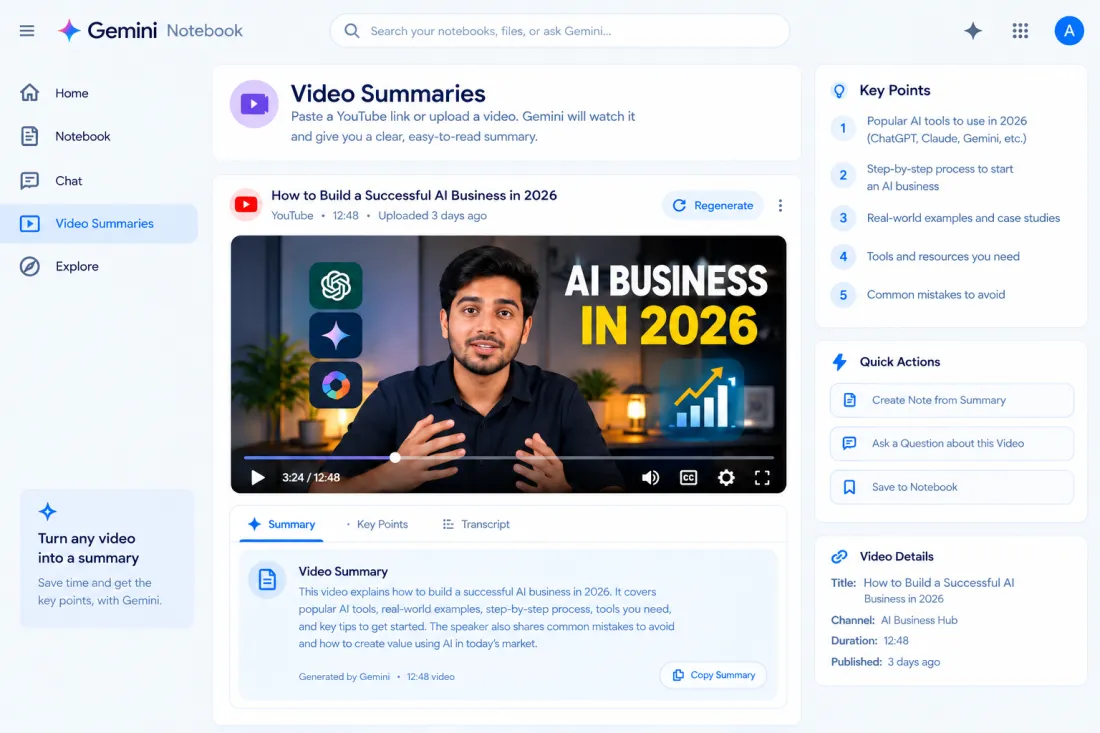Viewport: 1100px width, 733px height.
Task: Copy the summary
Action: [x=713, y=675]
